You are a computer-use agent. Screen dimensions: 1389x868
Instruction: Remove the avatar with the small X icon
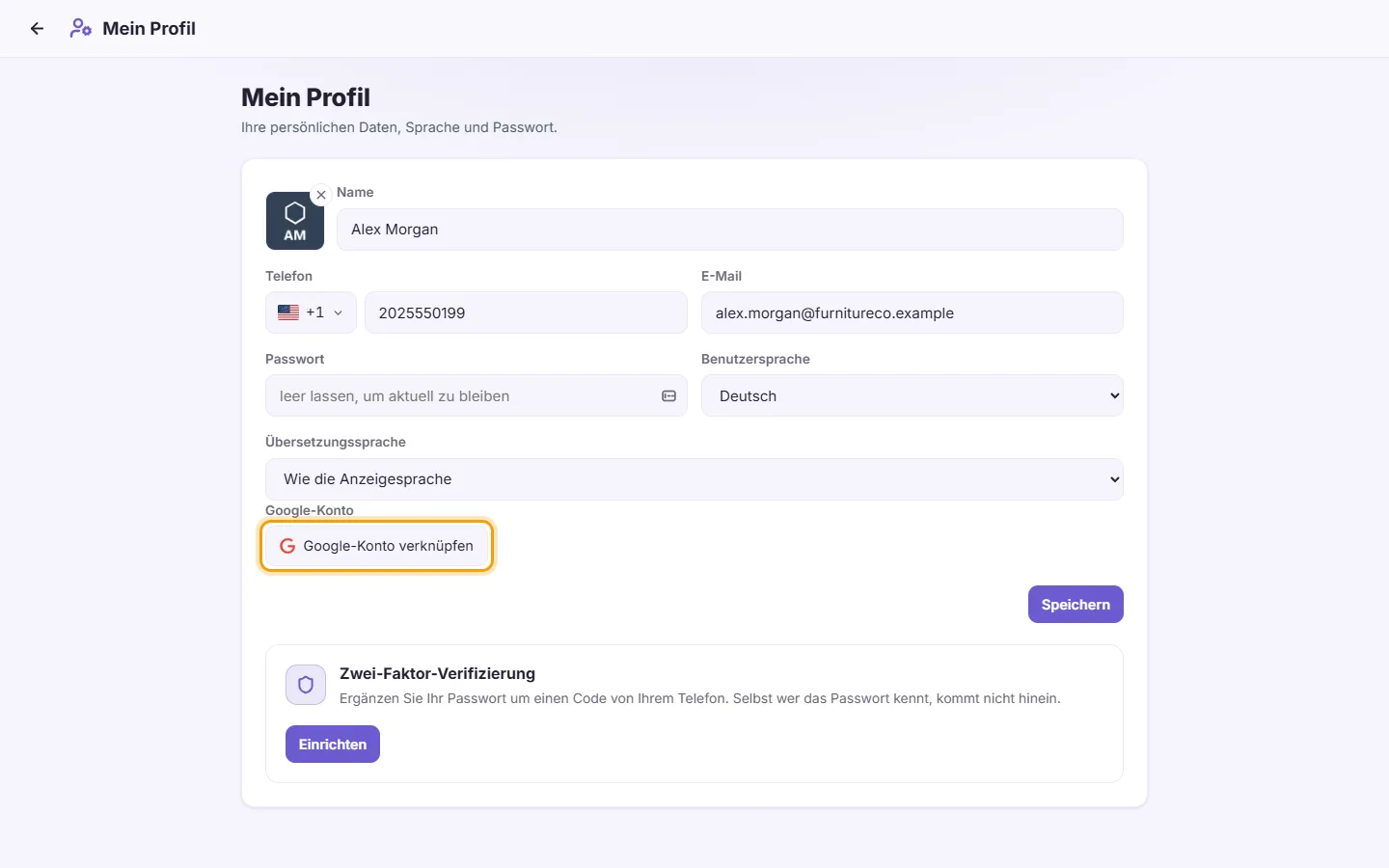(x=321, y=195)
